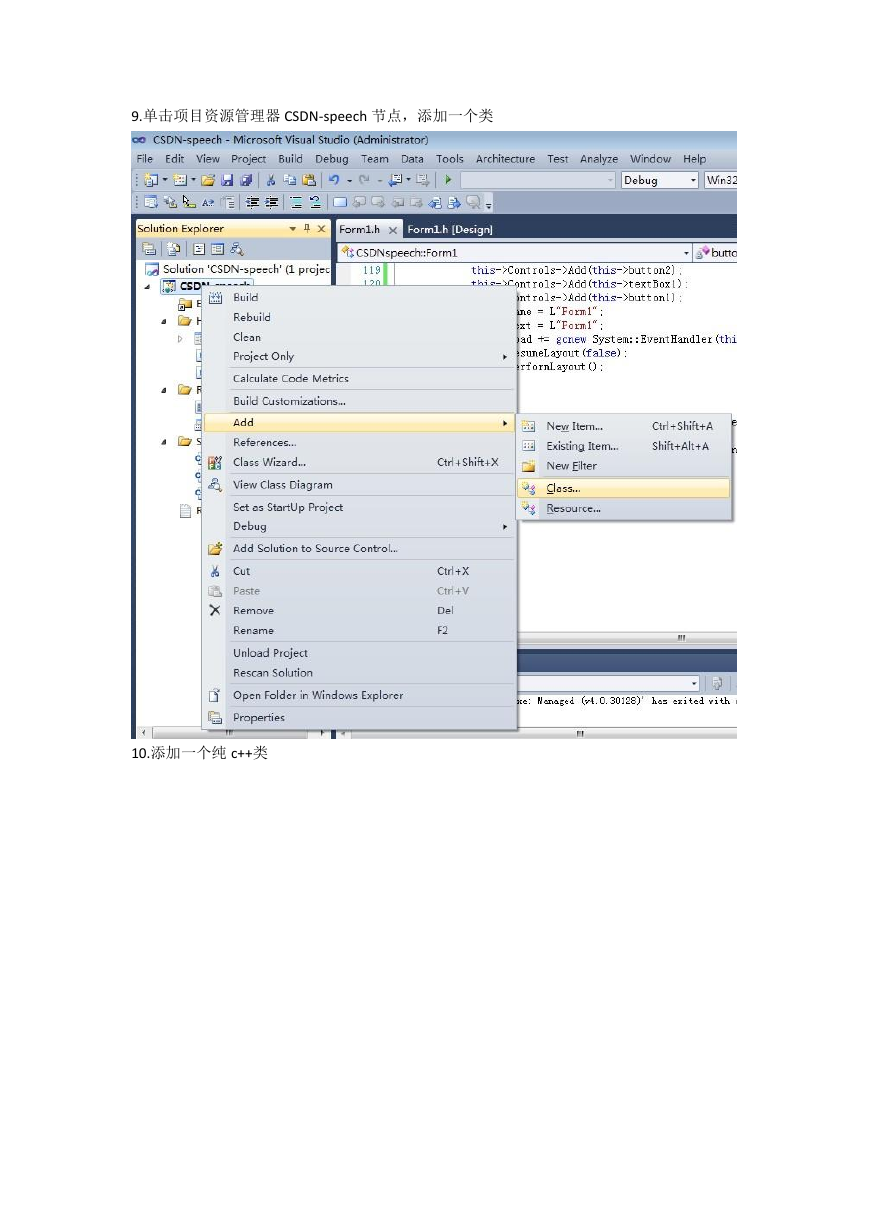The height and width of the screenshot is (1228, 869).
Task: Click the Existing Item icon in submenu
Action: pos(529,446)
